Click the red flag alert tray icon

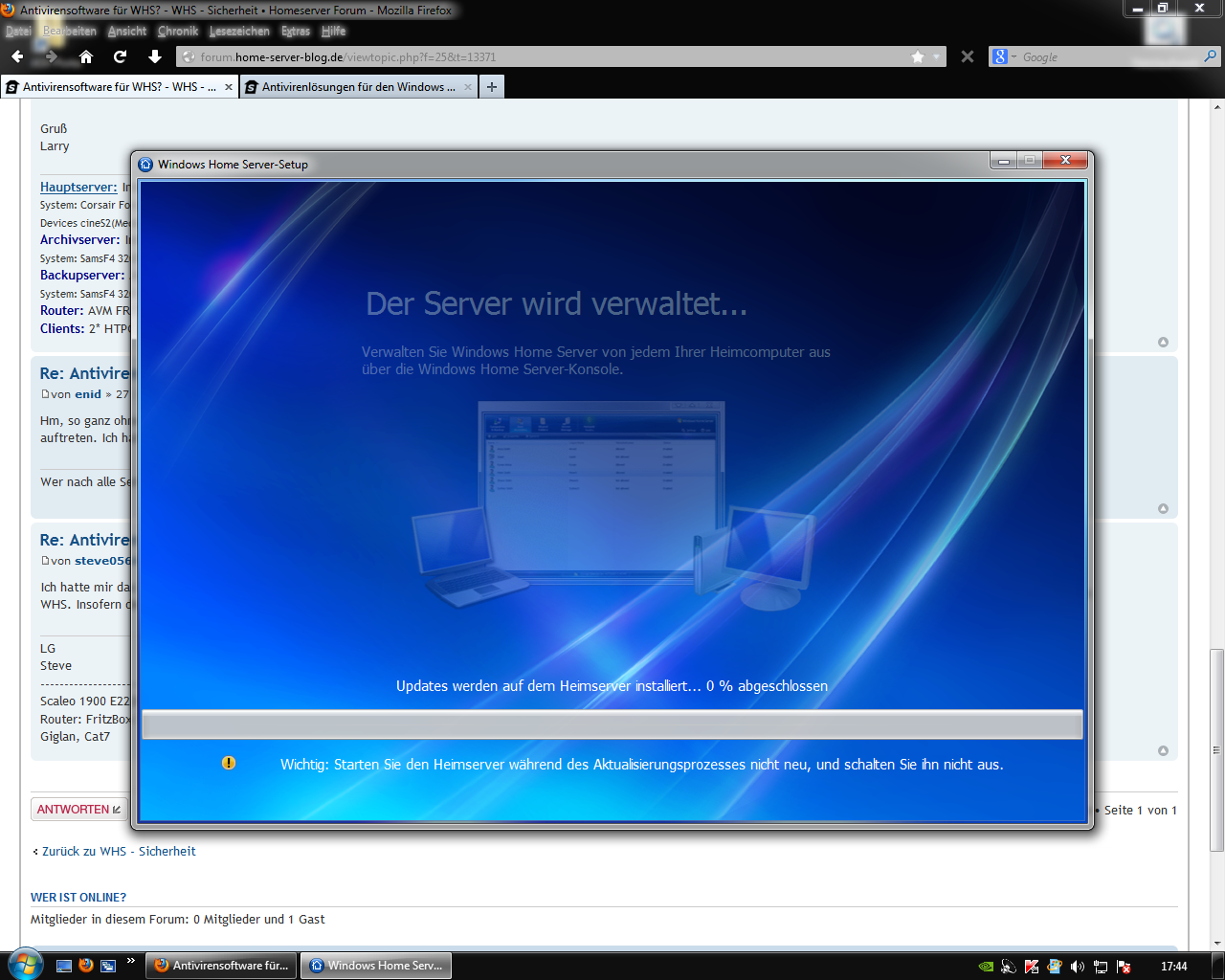(x=1124, y=967)
